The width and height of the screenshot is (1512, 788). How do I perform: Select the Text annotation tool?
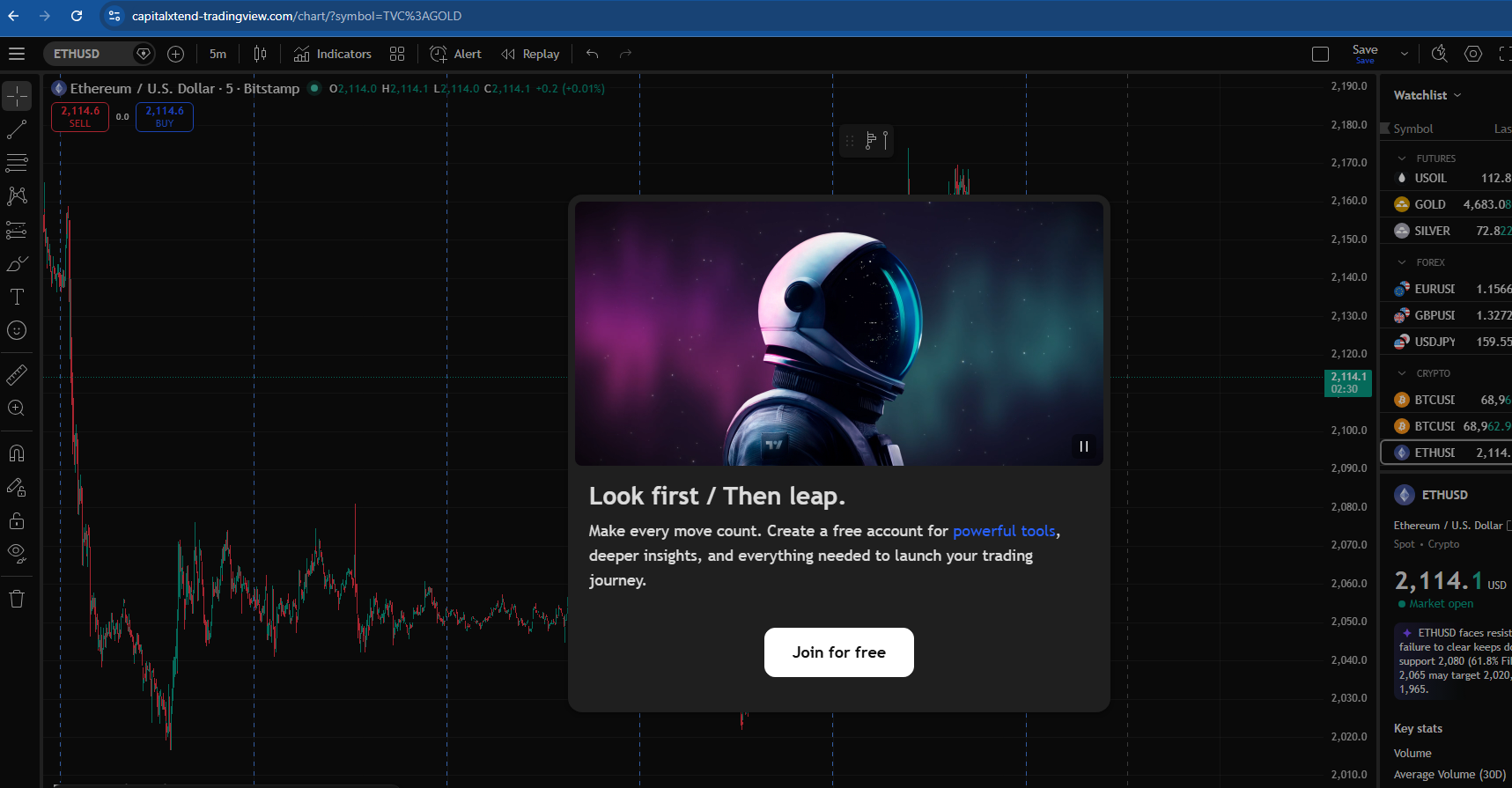(17, 298)
